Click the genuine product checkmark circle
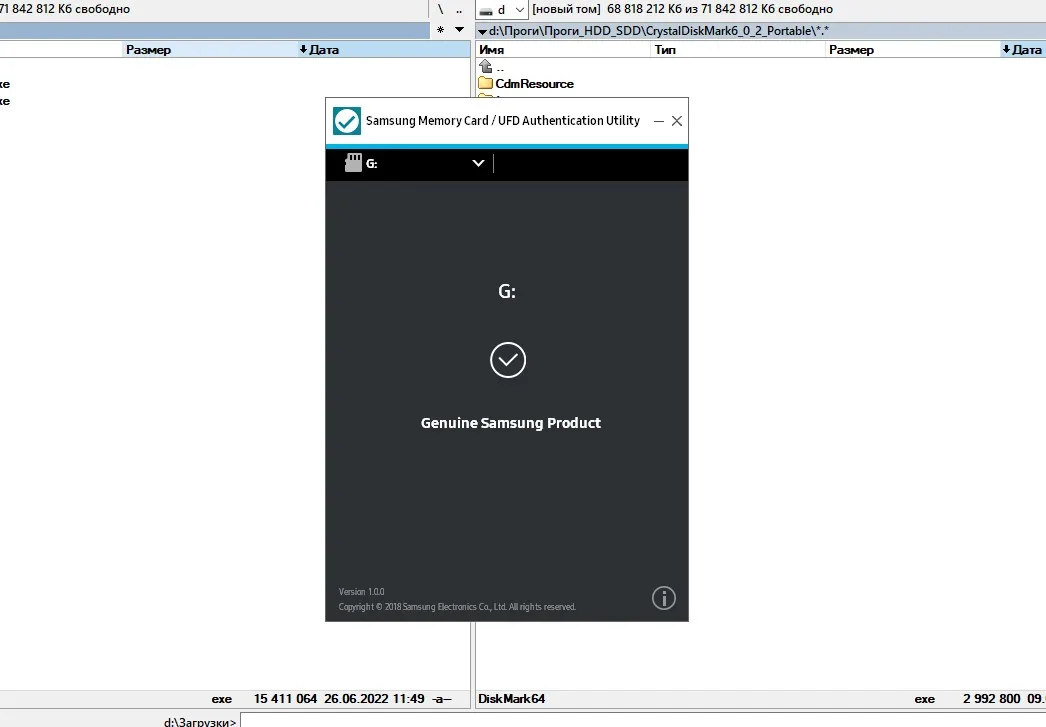Screen dimensions: 1046x727 (508, 360)
